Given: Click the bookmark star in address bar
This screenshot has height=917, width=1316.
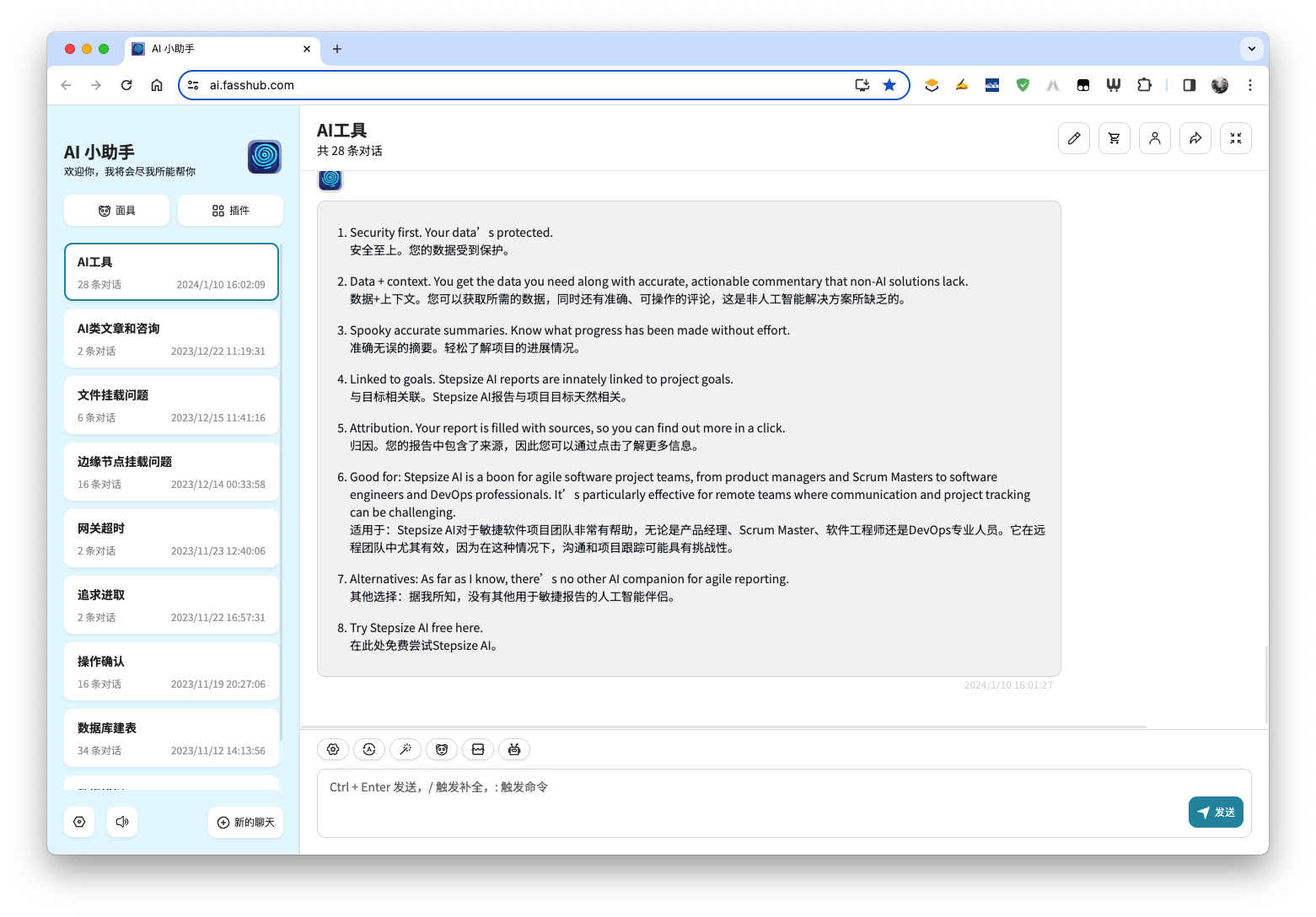Looking at the screenshot, I should (889, 85).
